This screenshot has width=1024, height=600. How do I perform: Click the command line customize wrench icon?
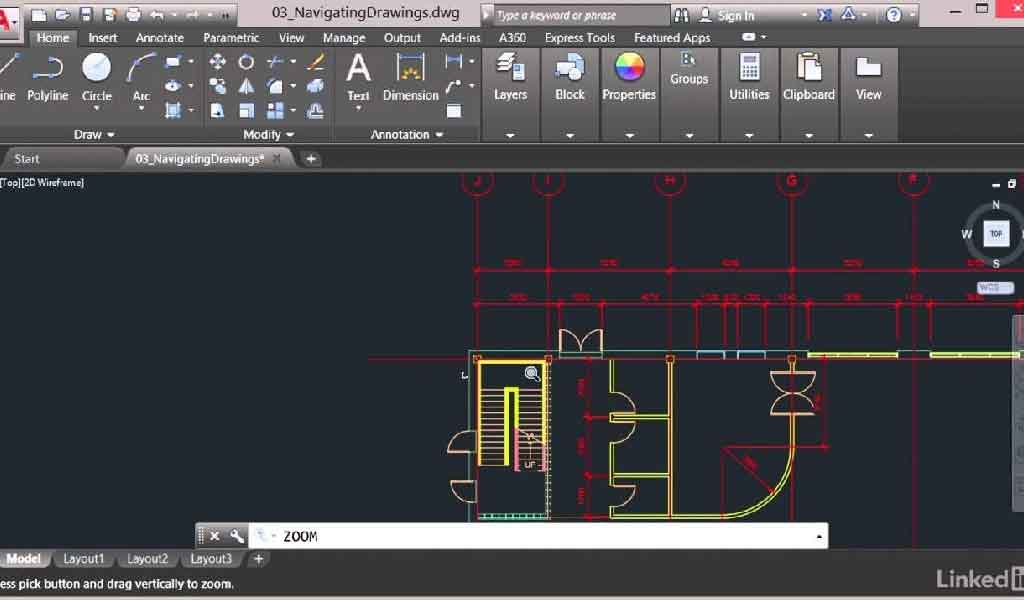pos(237,536)
